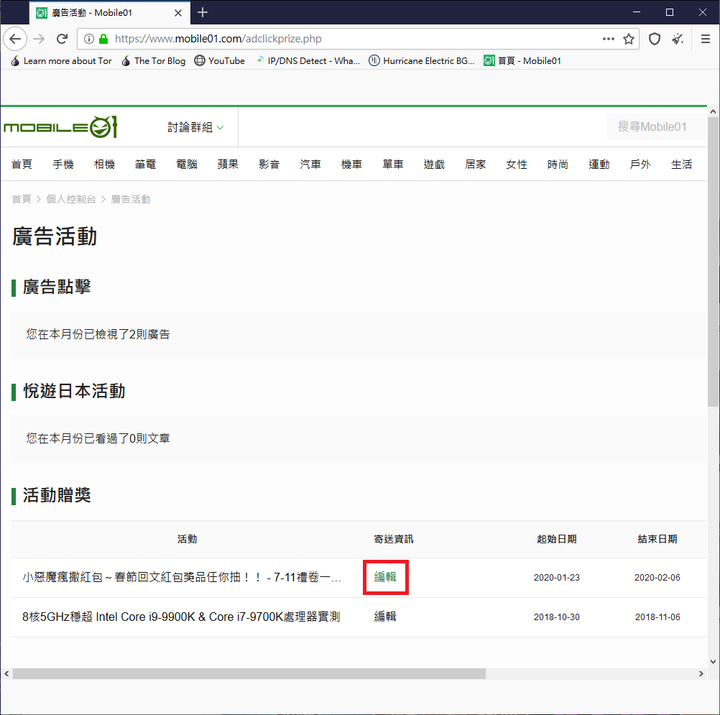Viewport: 720px width, 715px height.
Task: Click the scroll down arrow
Action: (x=713, y=661)
